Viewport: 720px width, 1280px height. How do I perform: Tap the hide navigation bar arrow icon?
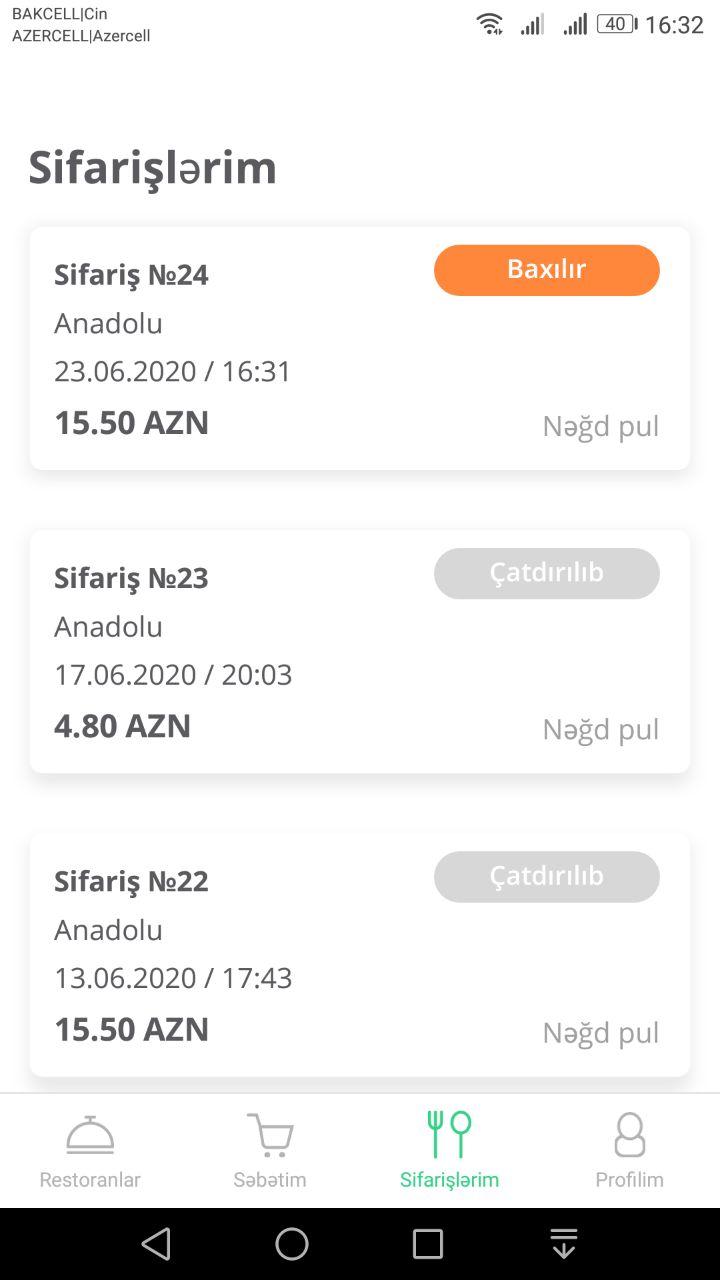click(564, 1244)
